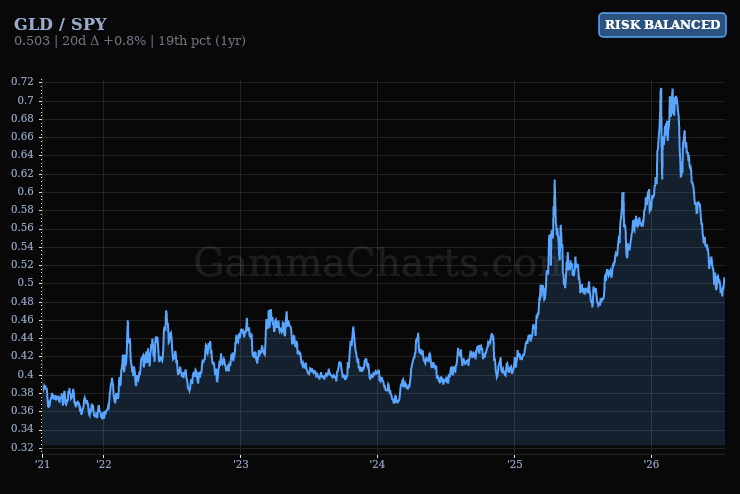740x494 pixels.
Task: Click the 0.38 y-axis label
Action: tap(23, 393)
